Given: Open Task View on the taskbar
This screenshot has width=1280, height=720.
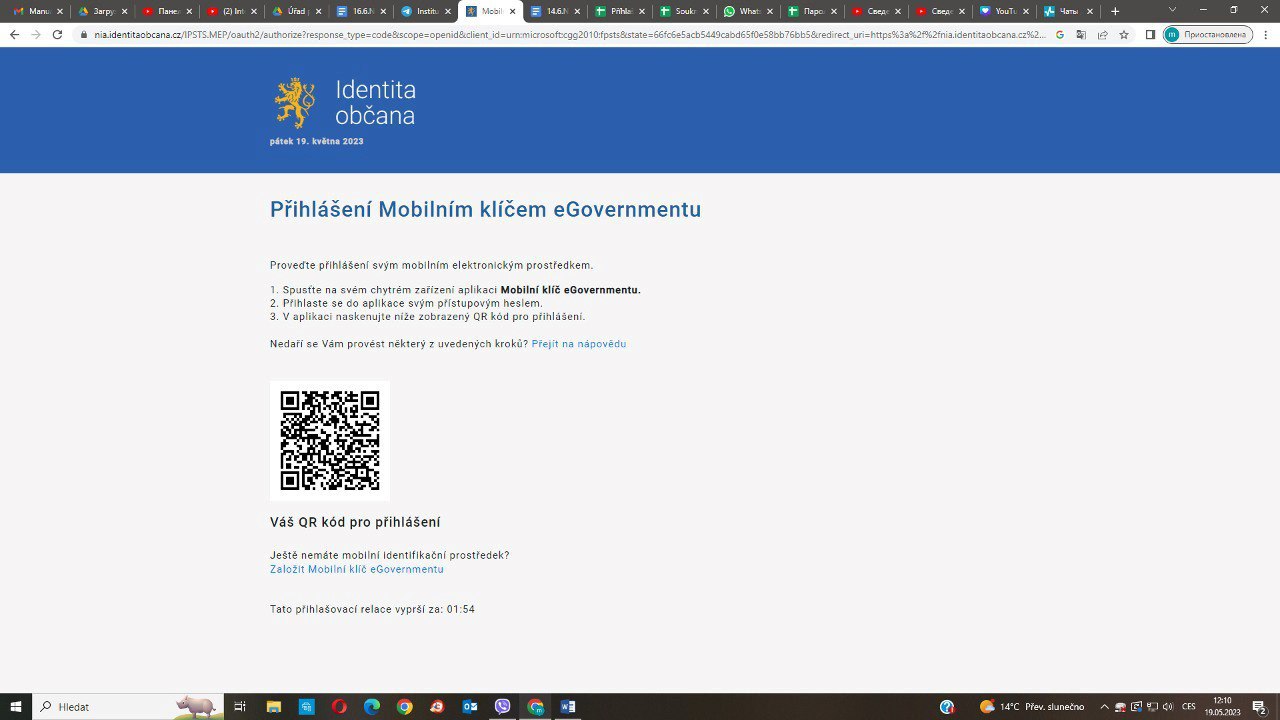Looking at the screenshot, I should tap(240, 707).
